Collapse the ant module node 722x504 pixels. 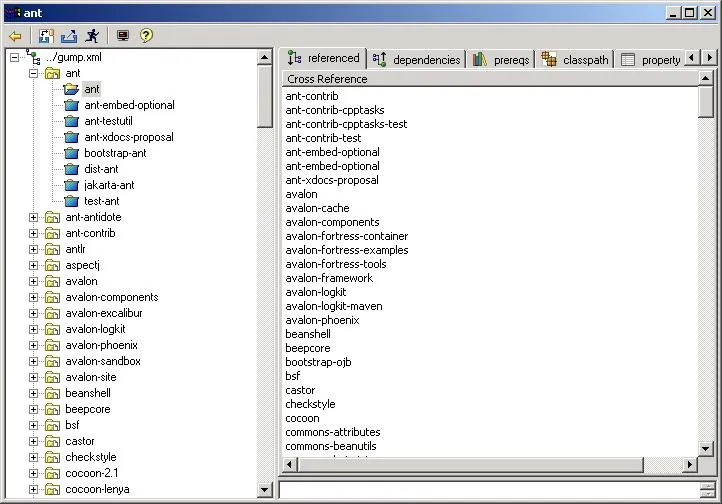[33, 74]
